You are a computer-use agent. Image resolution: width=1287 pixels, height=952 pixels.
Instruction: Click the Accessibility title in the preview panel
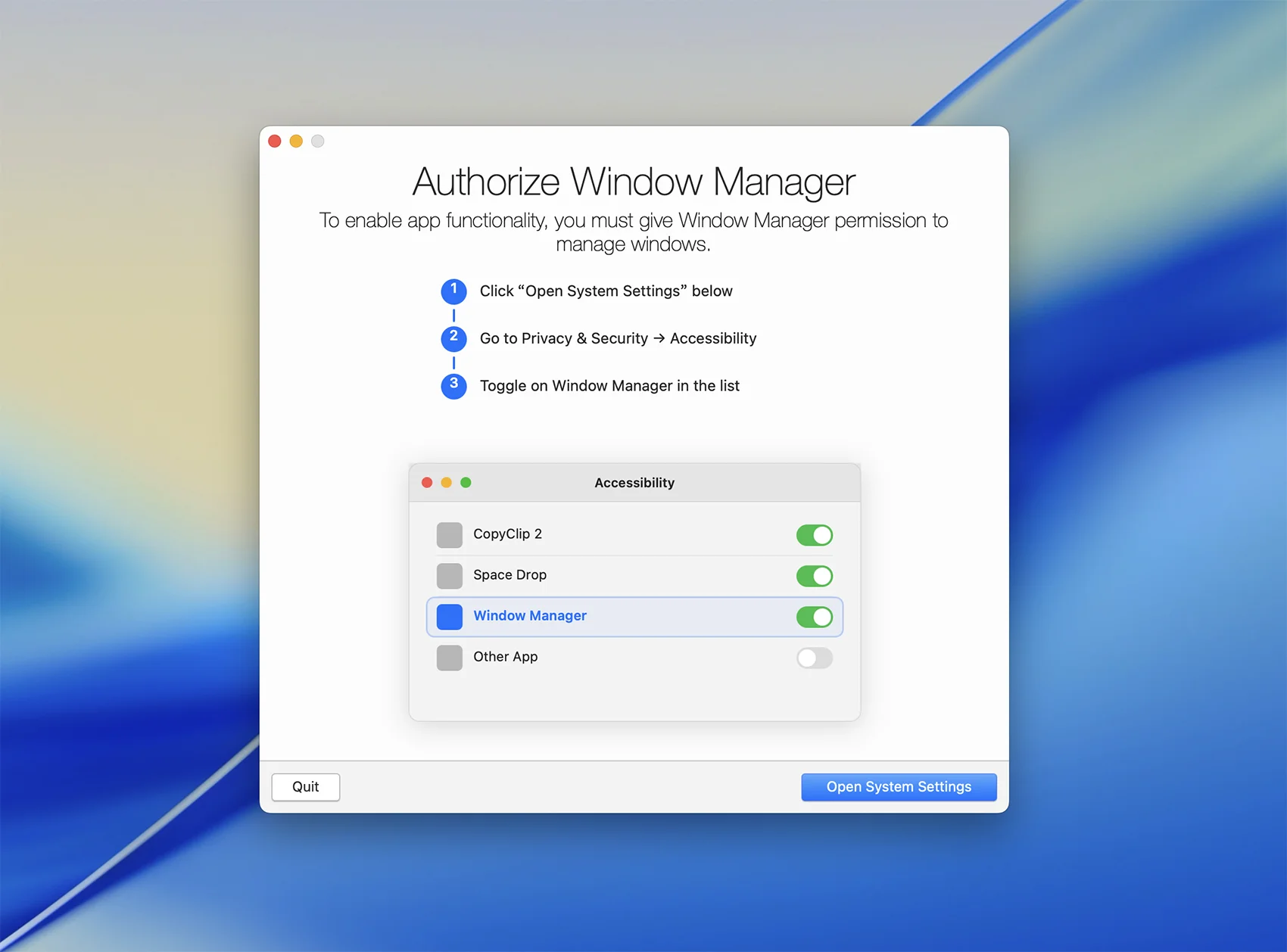[x=634, y=483]
